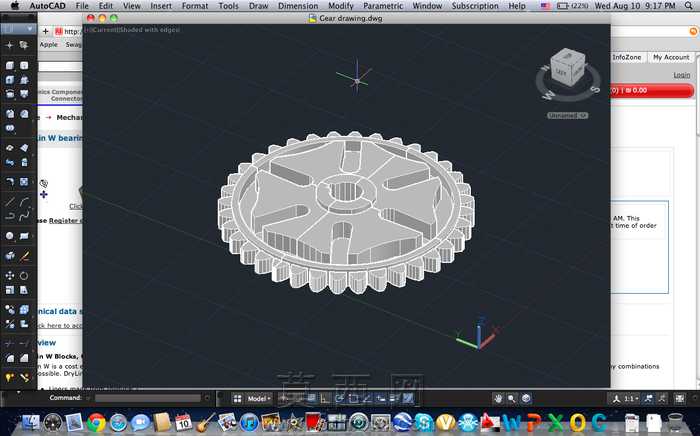Click the 3D orbit icon in the status bar

coord(526,399)
